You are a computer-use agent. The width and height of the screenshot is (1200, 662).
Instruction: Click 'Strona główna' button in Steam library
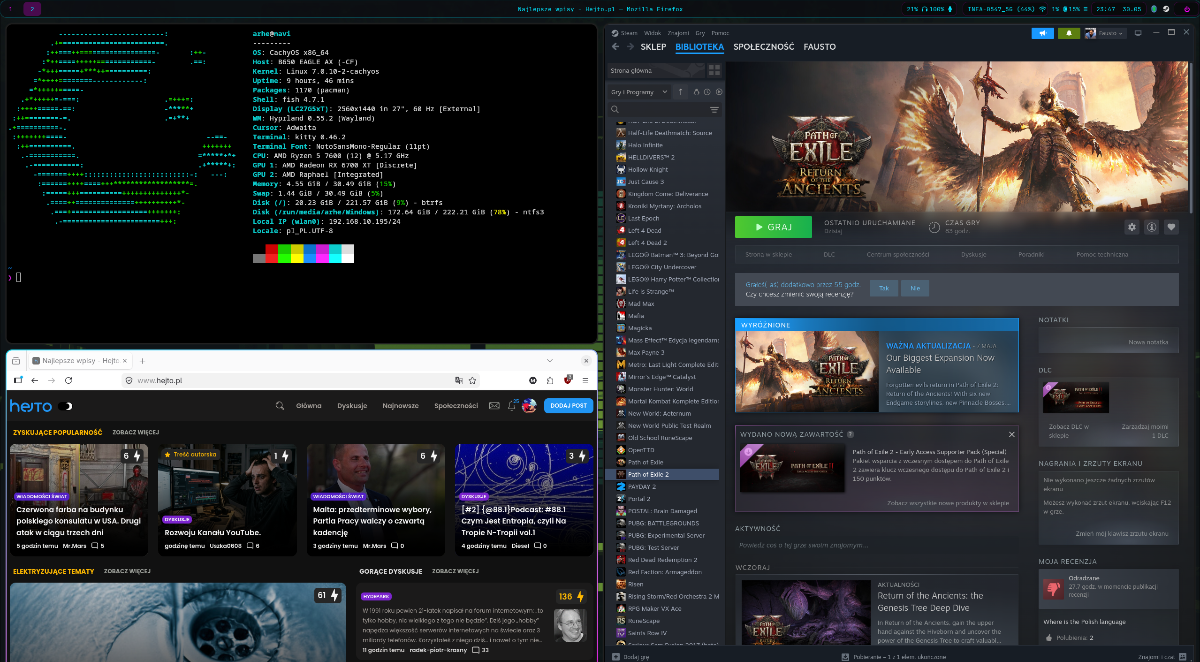[654, 71]
